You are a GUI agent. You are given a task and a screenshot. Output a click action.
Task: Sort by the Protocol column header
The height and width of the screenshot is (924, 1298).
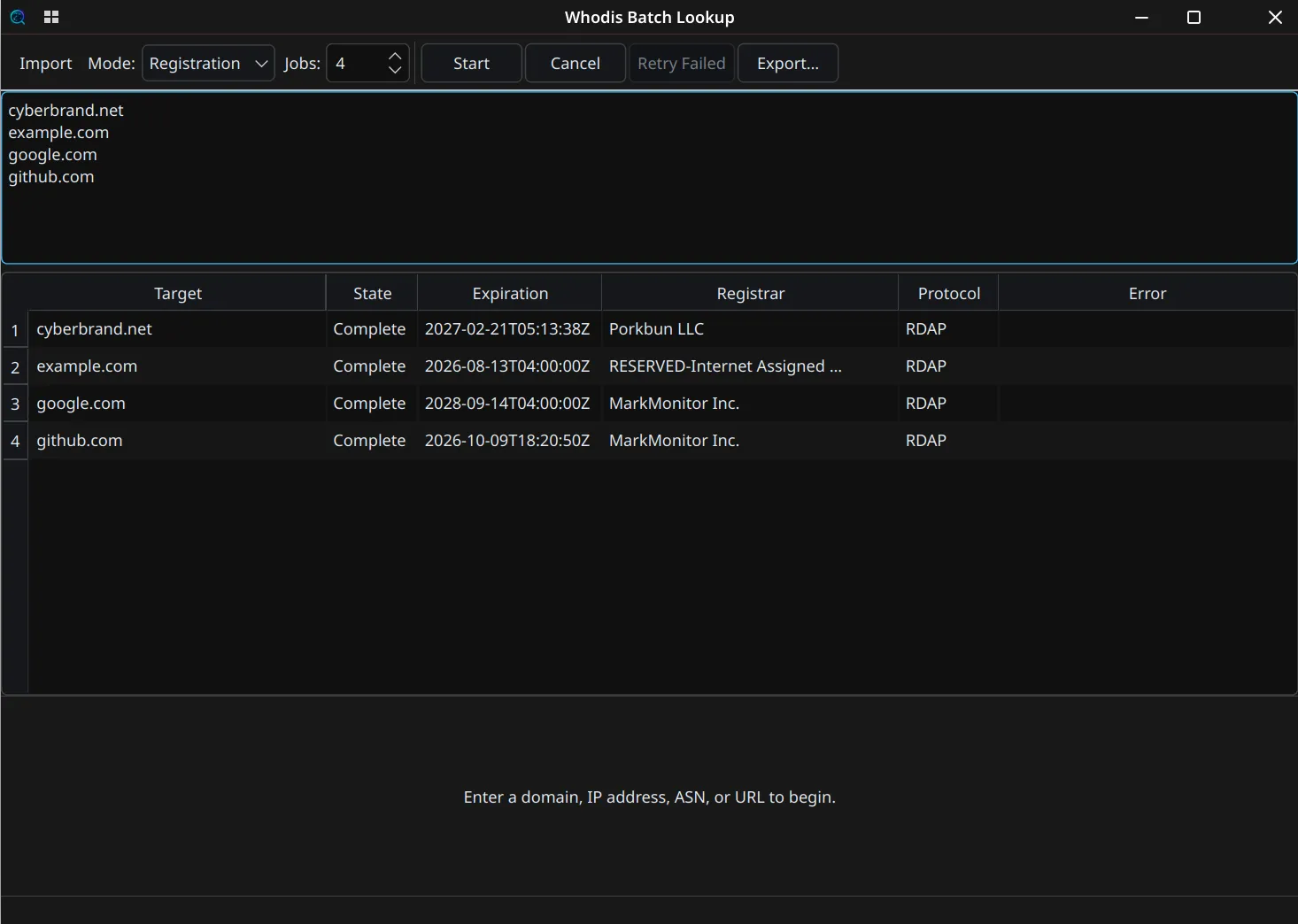948,293
